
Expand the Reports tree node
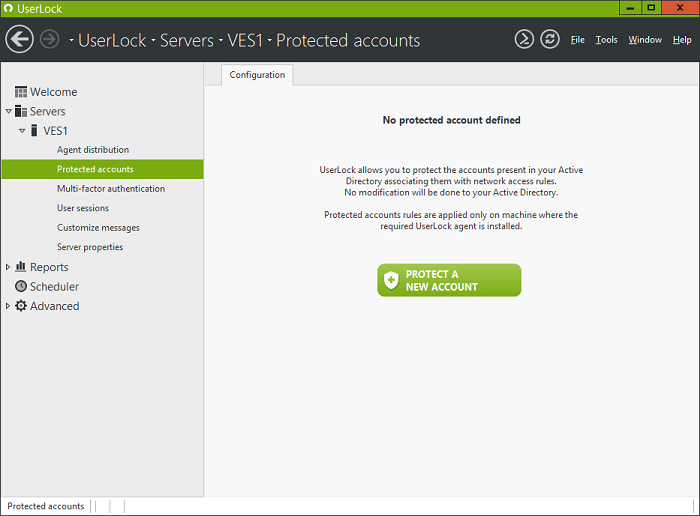(8, 267)
